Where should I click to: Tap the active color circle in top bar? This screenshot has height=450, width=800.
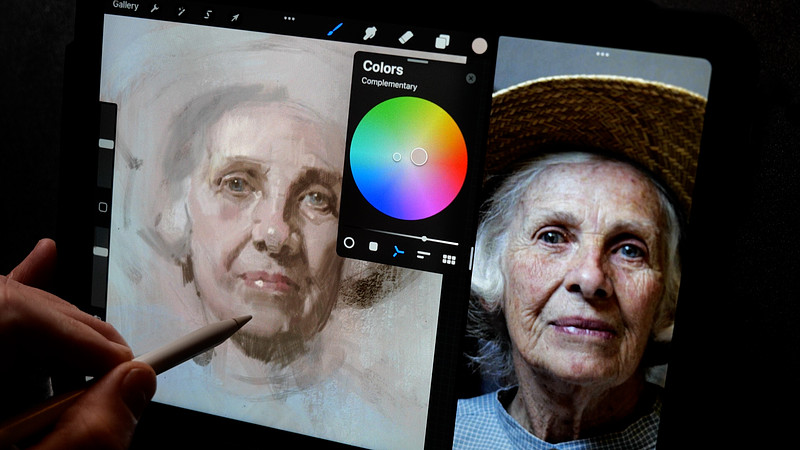pos(479,45)
